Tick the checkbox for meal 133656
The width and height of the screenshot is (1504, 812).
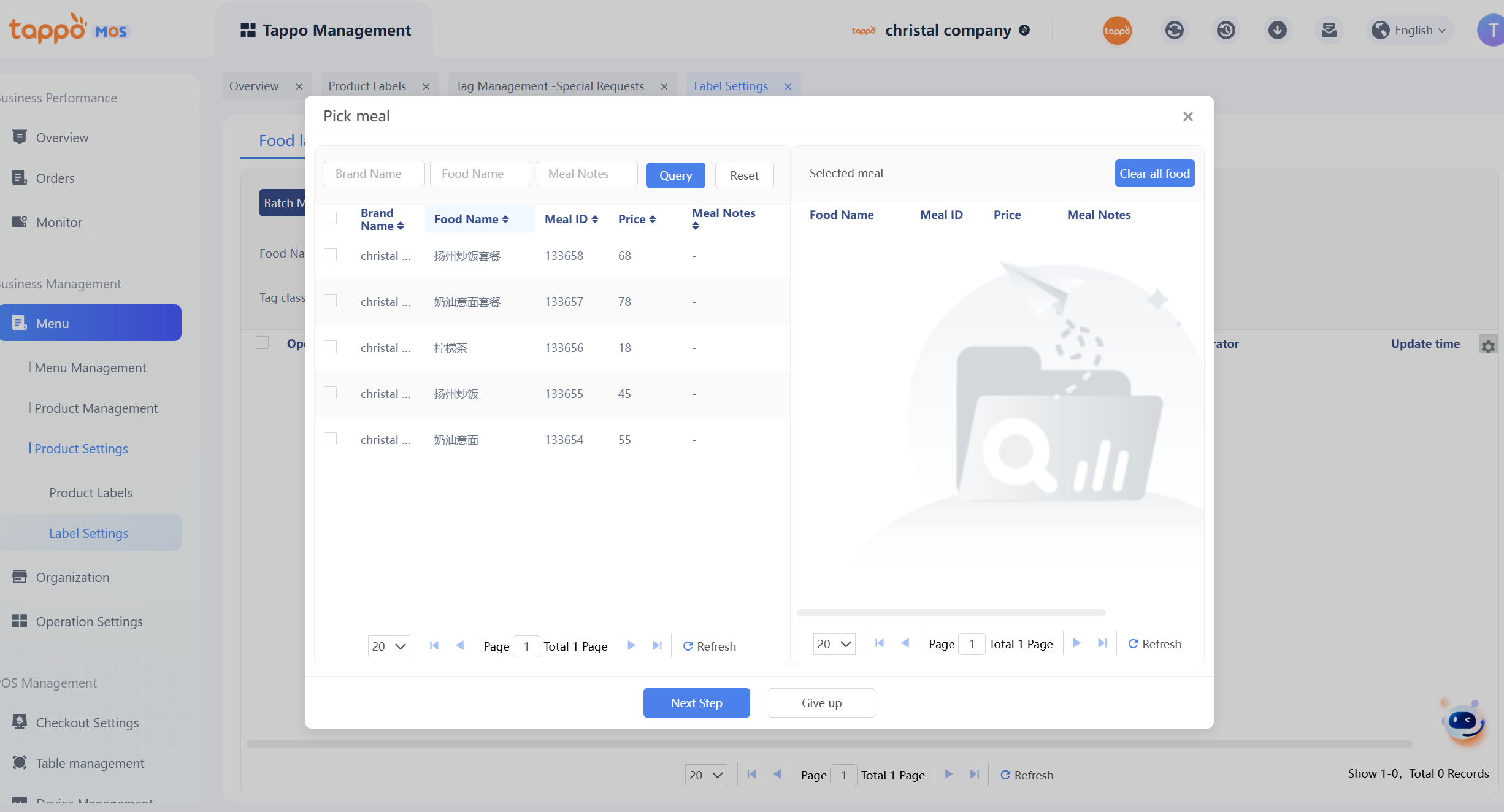pos(330,347)
